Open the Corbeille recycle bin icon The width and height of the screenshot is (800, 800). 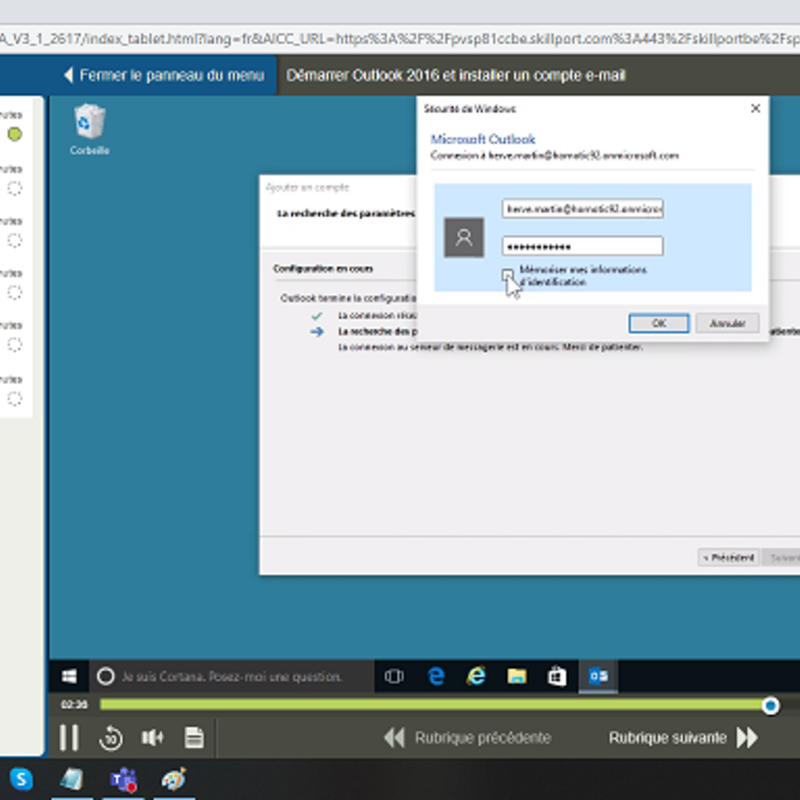pyautogui.click(x=90, y=129)
